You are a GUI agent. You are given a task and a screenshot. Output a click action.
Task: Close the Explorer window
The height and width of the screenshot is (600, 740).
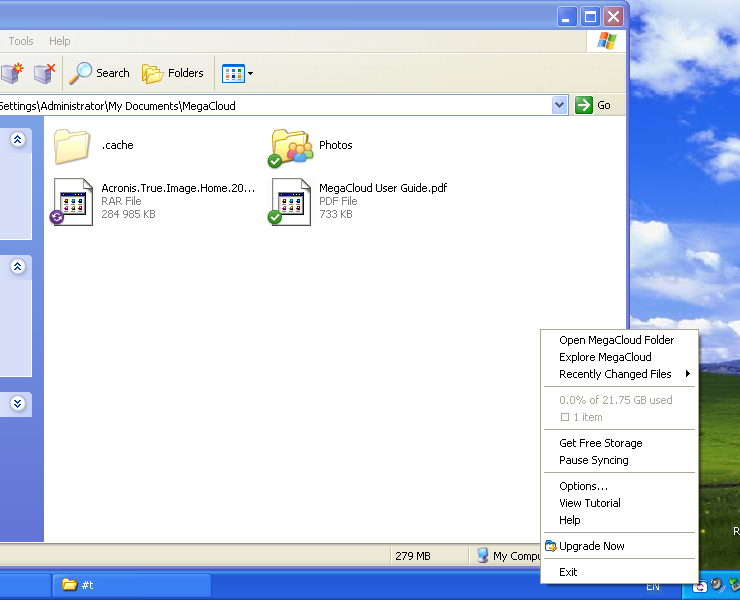(x=614, y=17)
